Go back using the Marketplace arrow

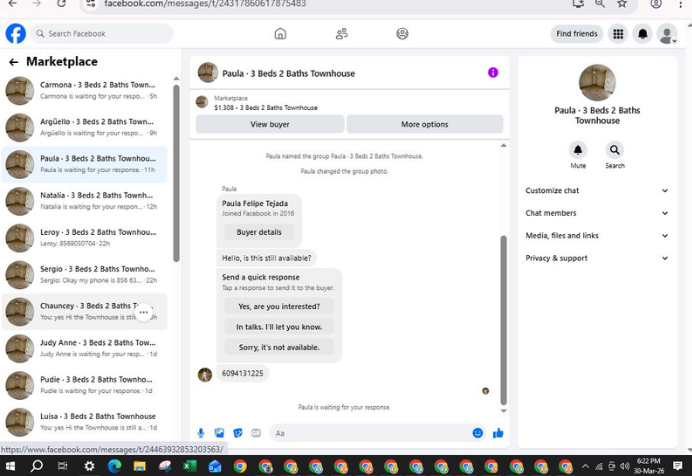[x=14, y=62]
